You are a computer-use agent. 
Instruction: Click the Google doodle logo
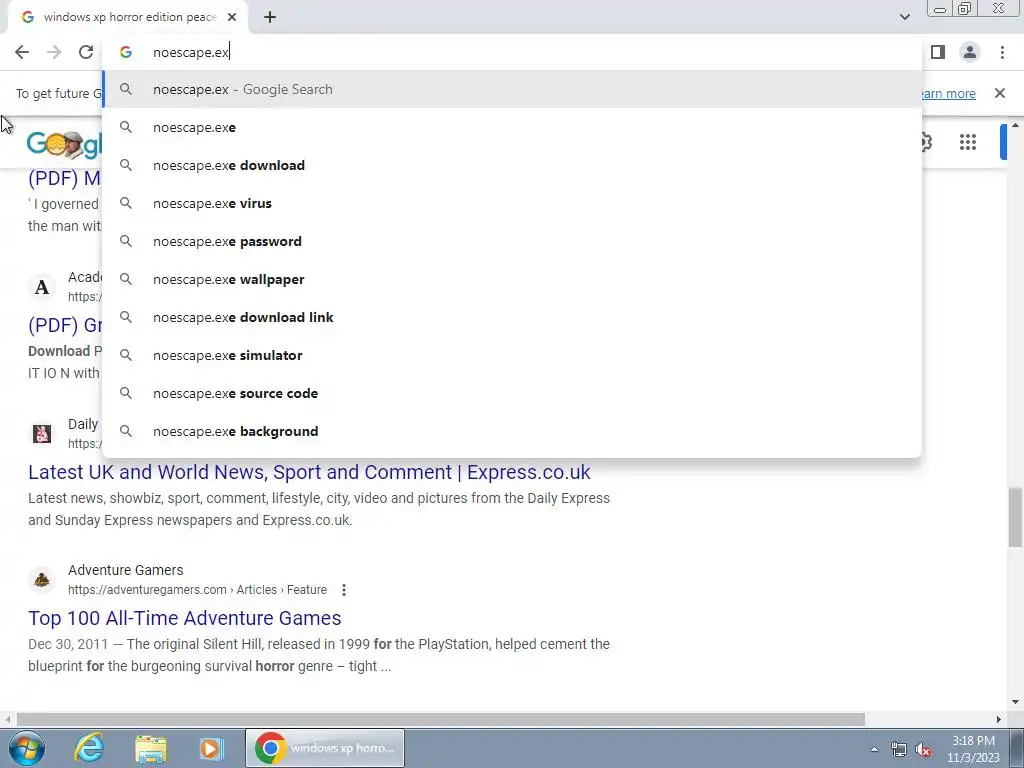64,144
